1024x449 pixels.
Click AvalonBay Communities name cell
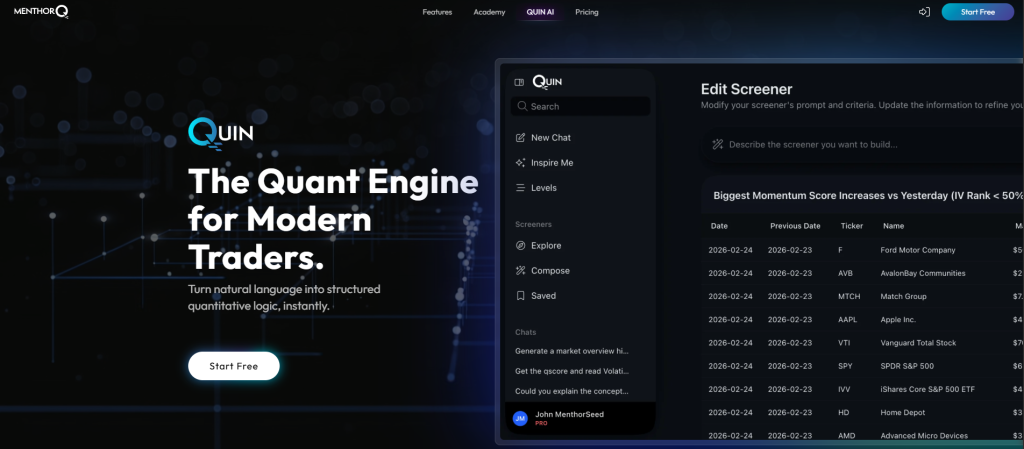pyautogui.click(x=923, y=273)
